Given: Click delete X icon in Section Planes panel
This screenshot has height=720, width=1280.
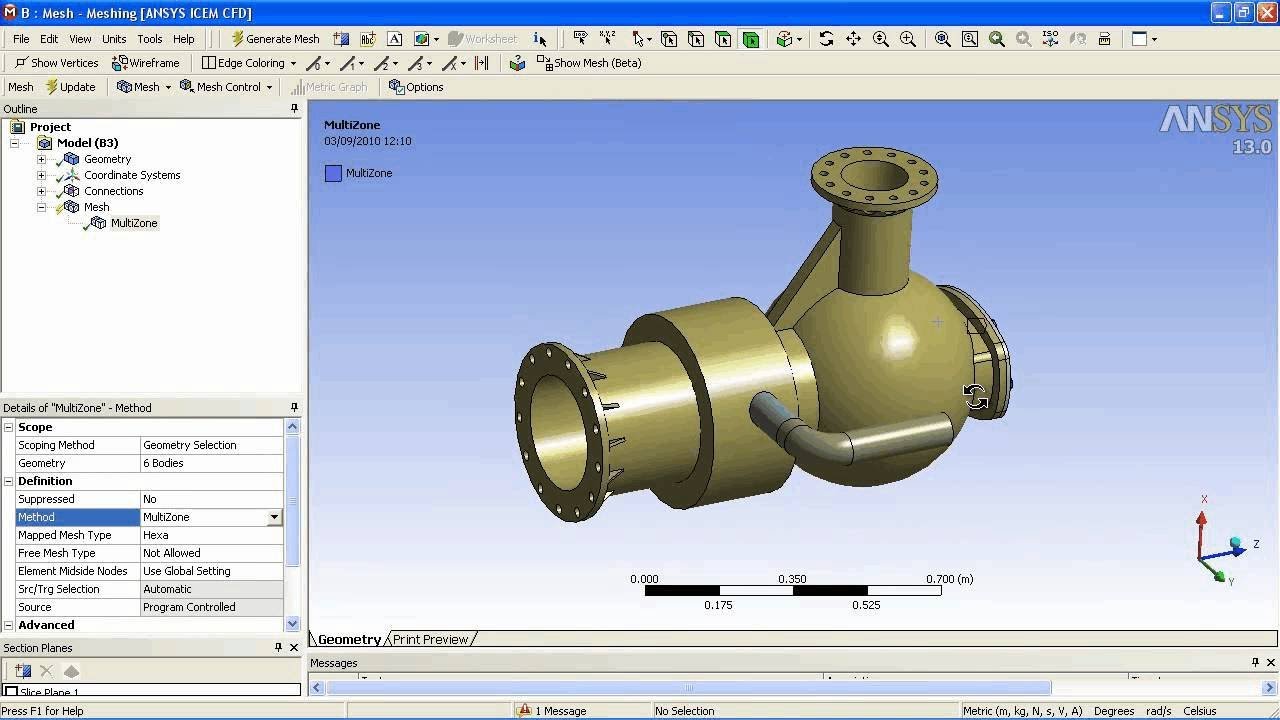Looking at the screenshot, I should click(x=46, y=671).
